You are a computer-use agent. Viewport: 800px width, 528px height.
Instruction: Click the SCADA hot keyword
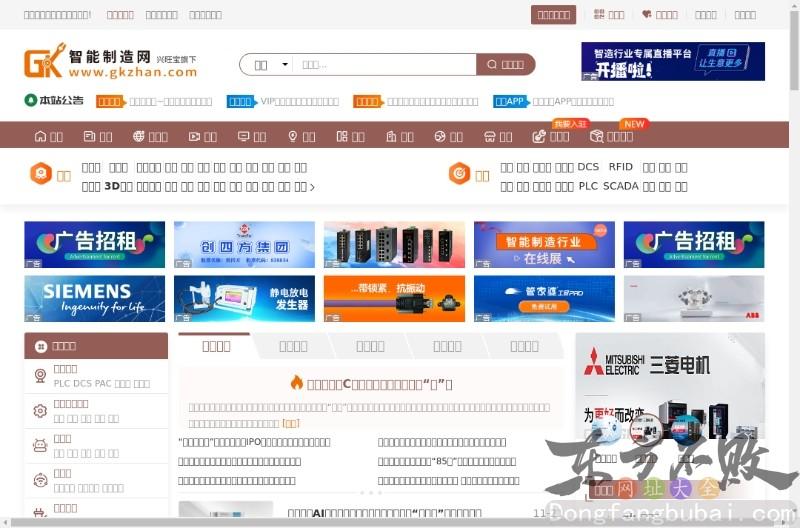[620, 186]
